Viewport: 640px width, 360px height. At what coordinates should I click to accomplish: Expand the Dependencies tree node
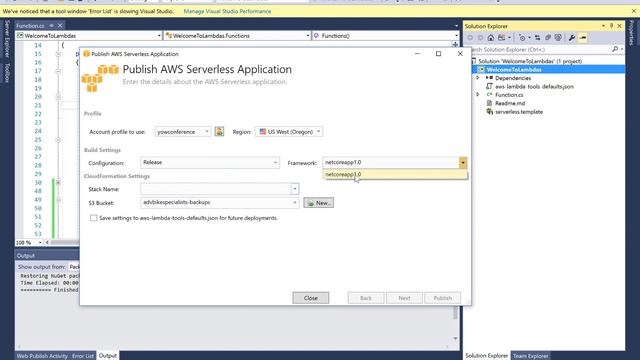(x=478, y=78)
